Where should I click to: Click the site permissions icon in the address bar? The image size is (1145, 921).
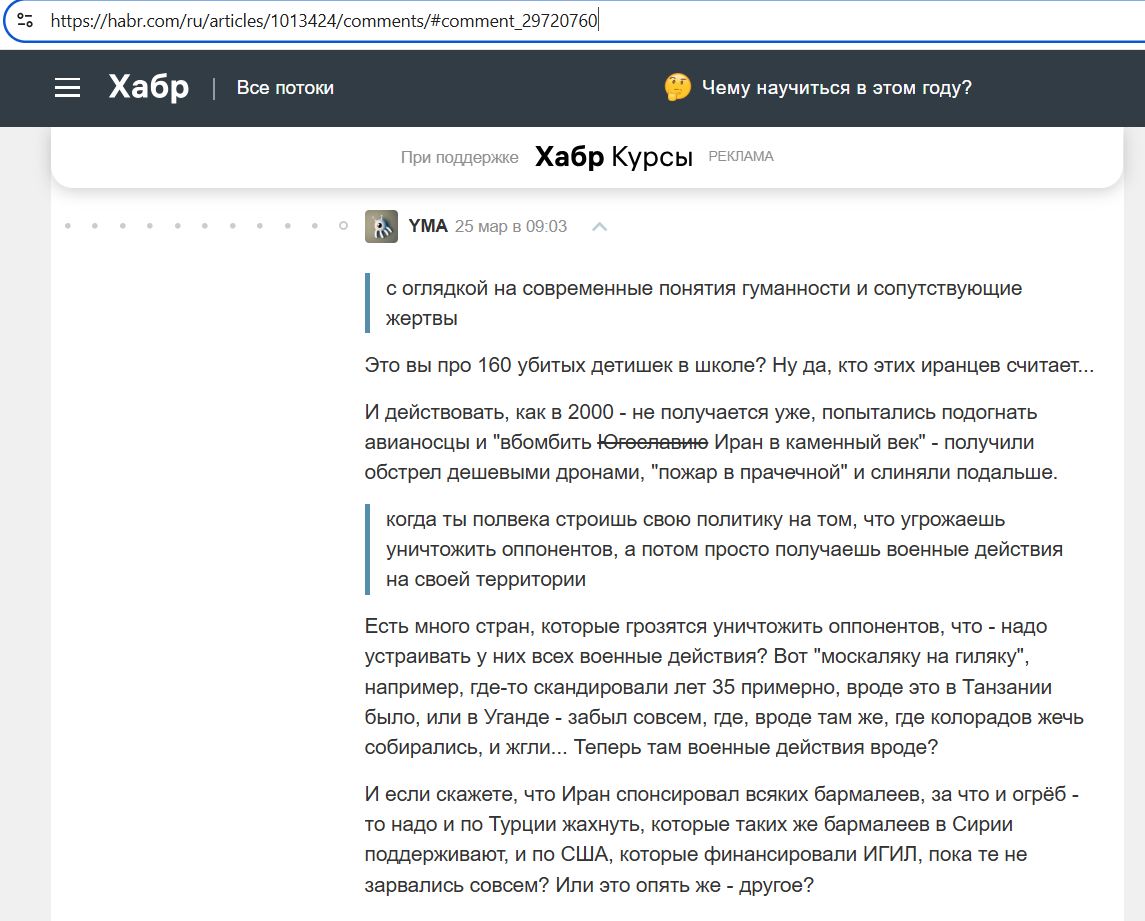point(27,20)
